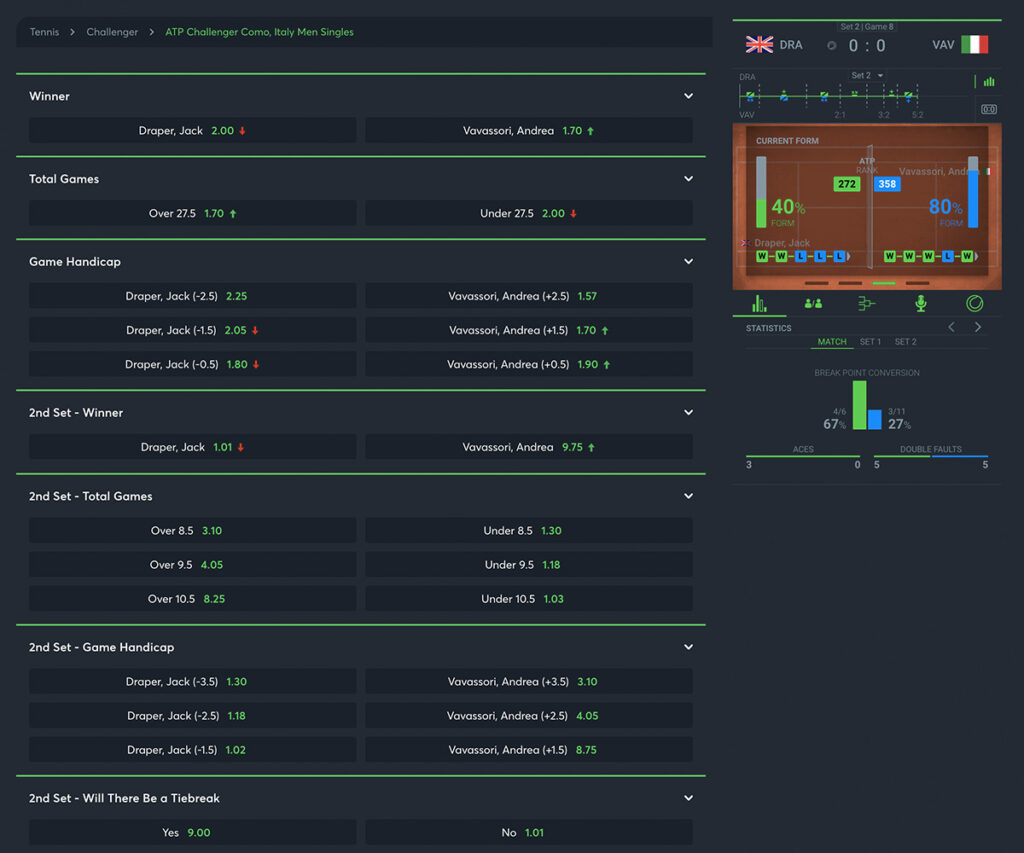Open ATP Challenger Como breadcrumb link
This screenshot has height=853, width=1024.
[x=259, y=32]
